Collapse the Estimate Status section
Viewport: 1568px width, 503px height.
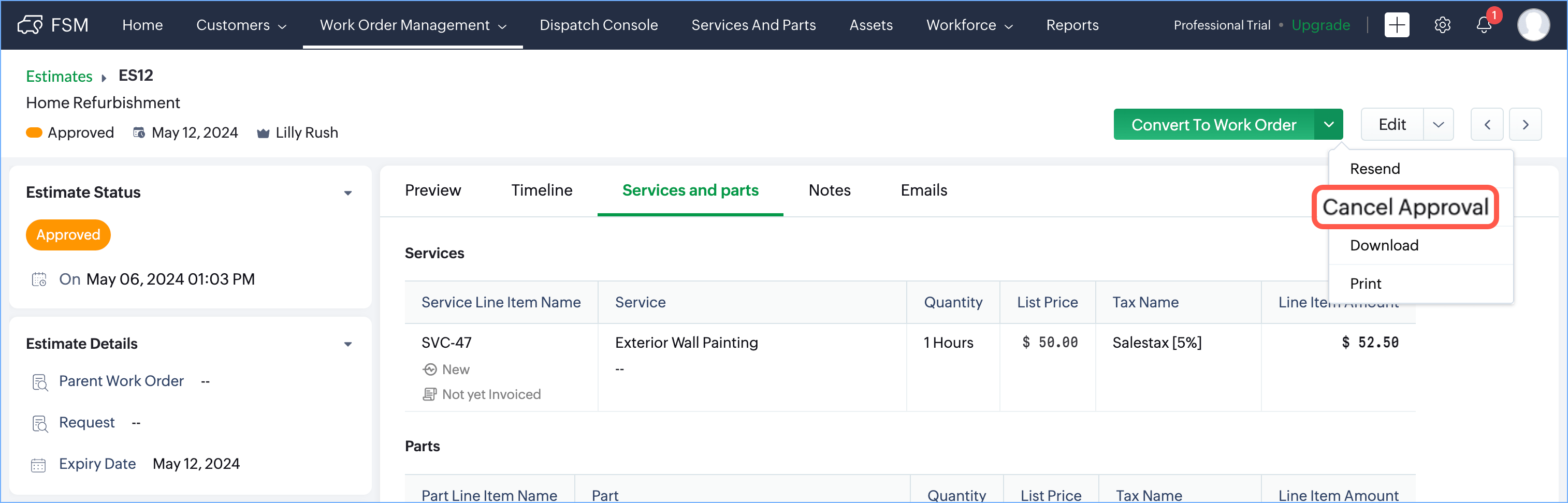click(x=347, y=193)
